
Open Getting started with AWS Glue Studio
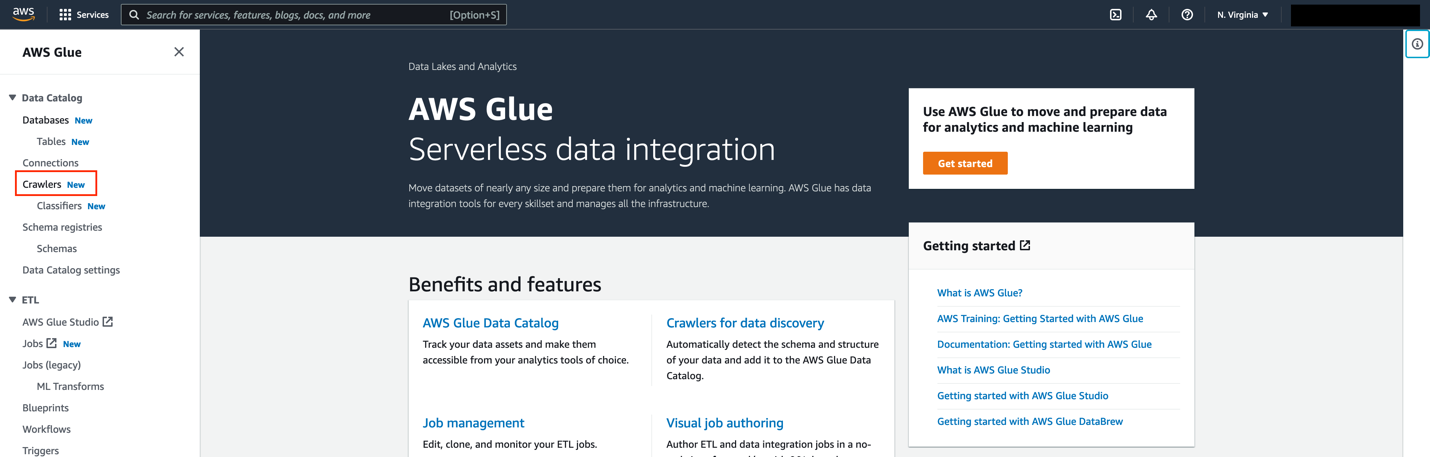click(x=1022, y=396)
